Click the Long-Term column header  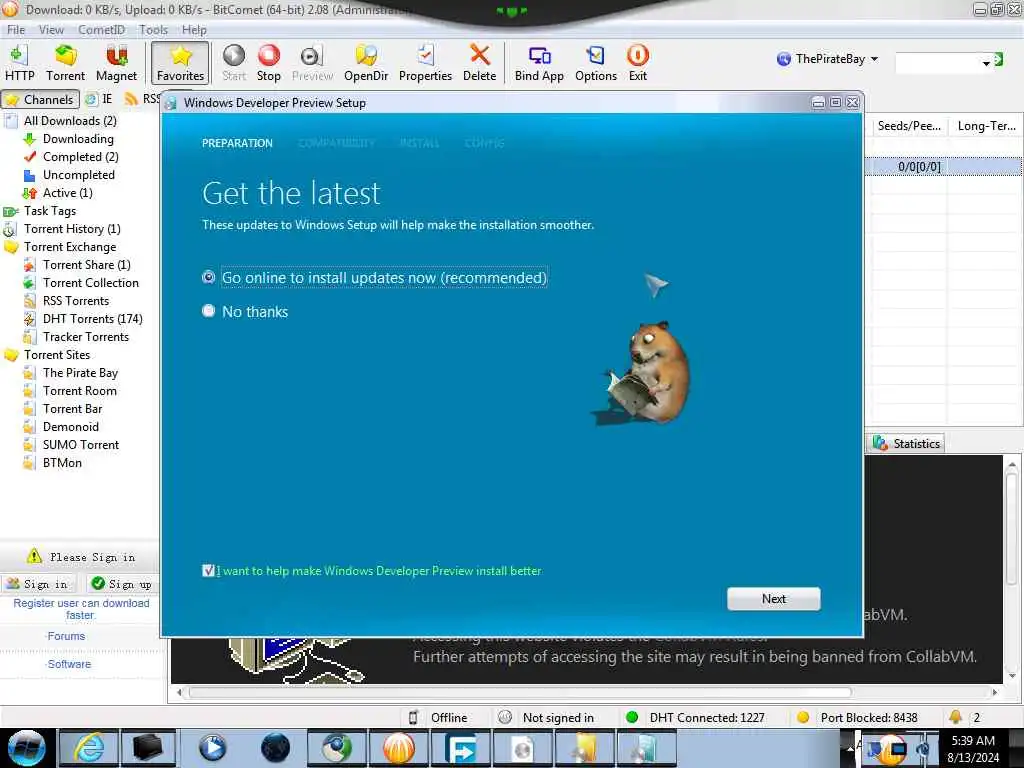pos(985,126)
